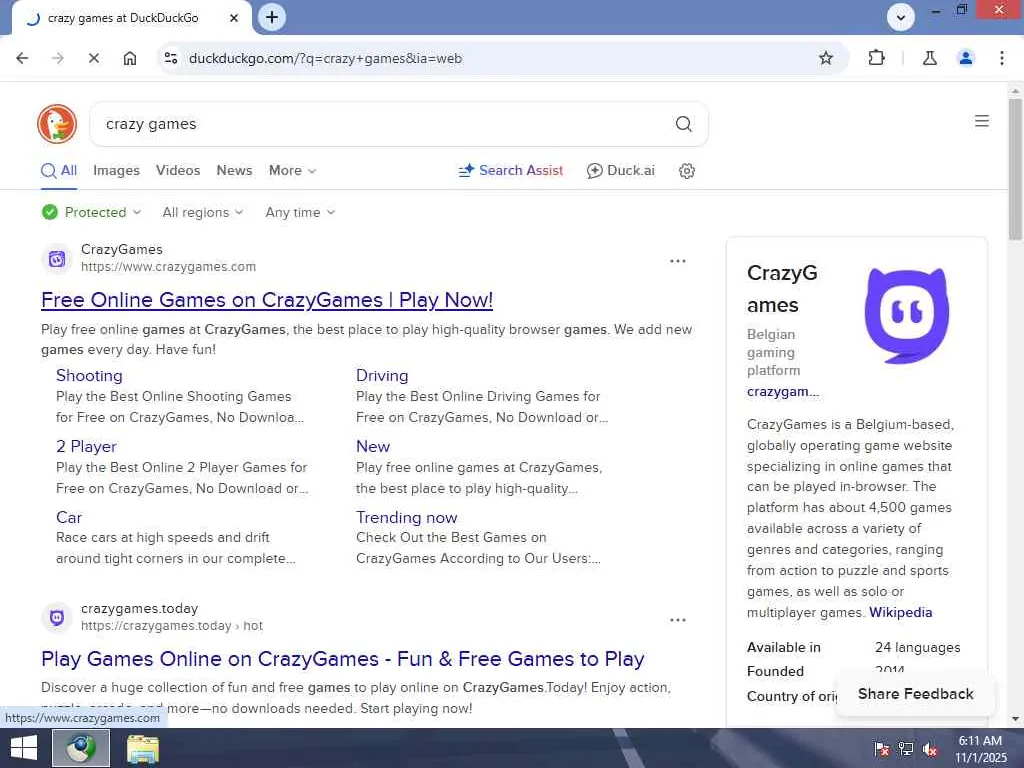Switch to the News tab
This screenshot has width=1024, height=768.
click(234, 170)
